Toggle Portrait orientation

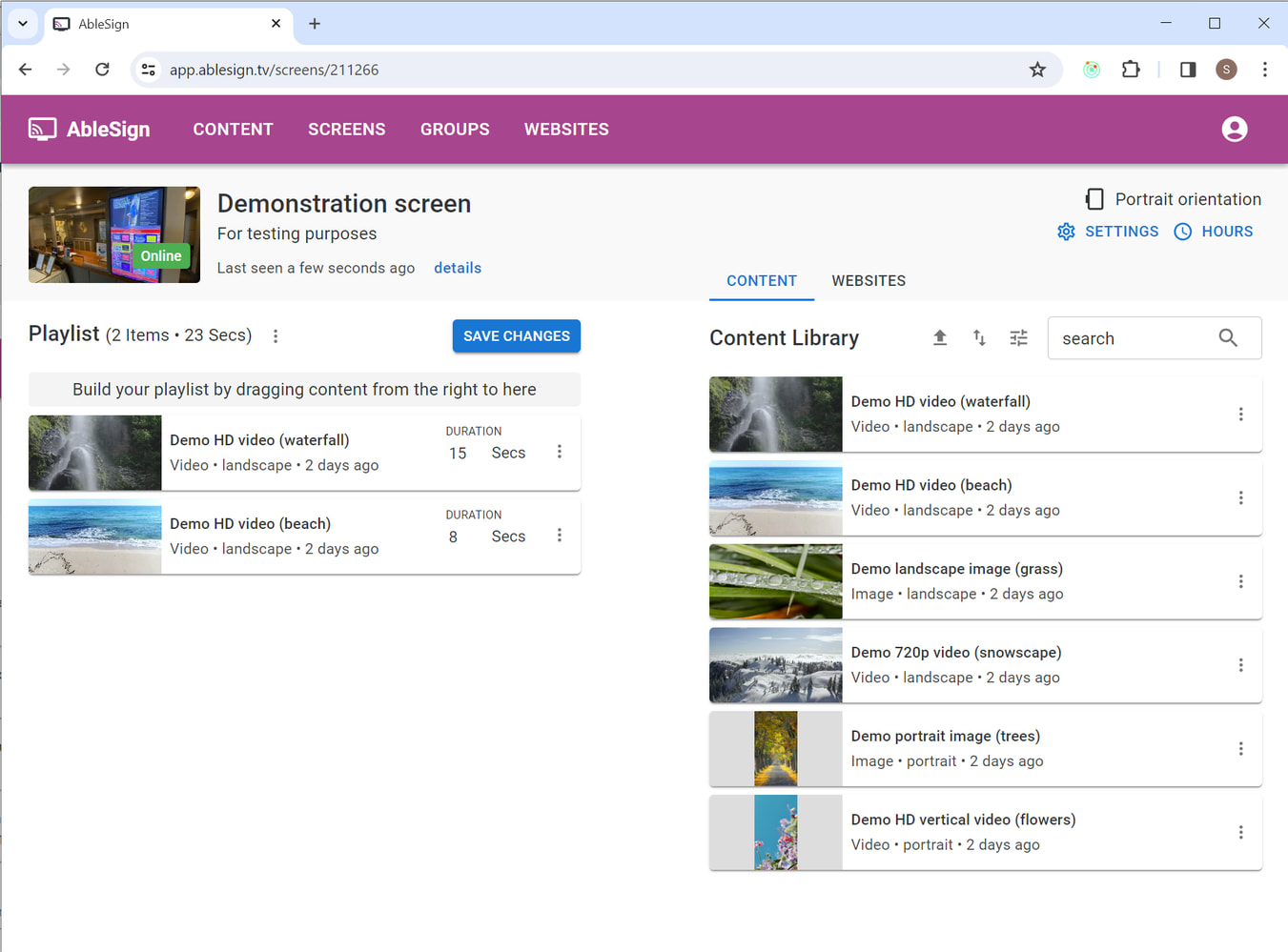point(1174,199)
